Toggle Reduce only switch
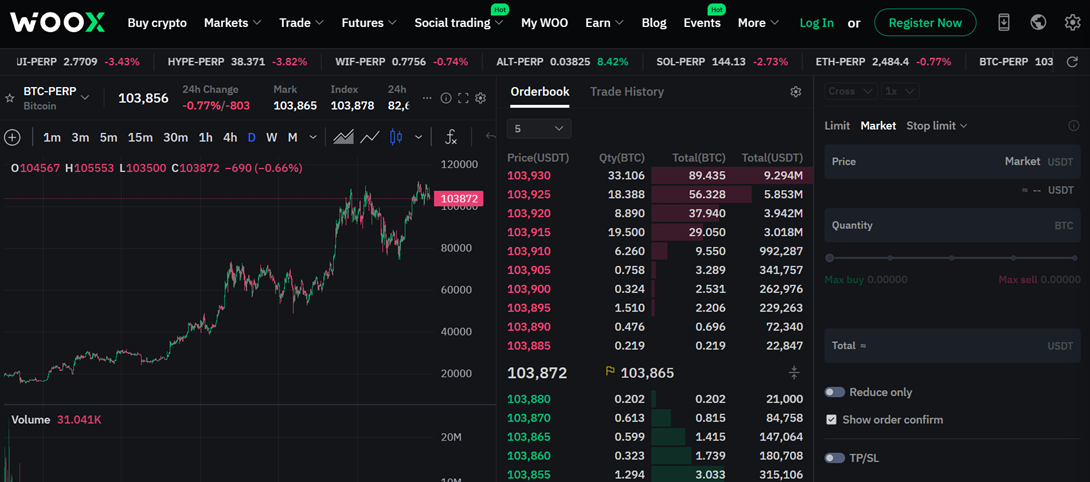 [834, 392]
